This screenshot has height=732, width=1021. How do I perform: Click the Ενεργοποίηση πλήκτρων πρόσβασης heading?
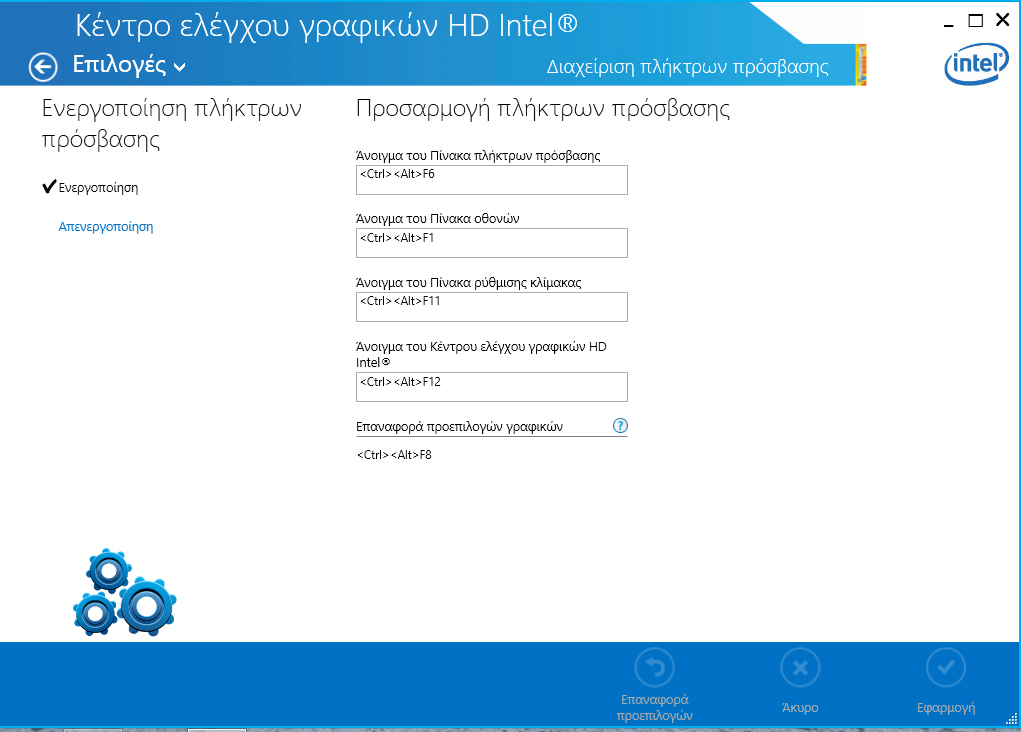pyautogui.click(x=172, y=124)
